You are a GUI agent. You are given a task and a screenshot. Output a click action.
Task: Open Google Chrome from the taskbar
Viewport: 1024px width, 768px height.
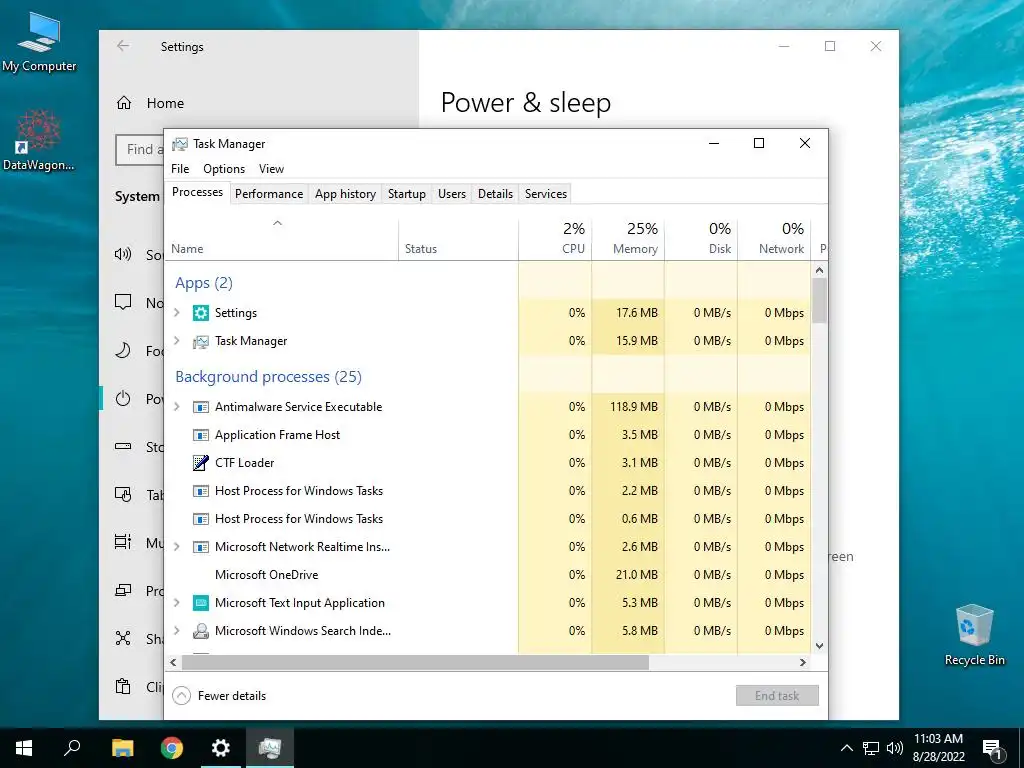(172, 748)
